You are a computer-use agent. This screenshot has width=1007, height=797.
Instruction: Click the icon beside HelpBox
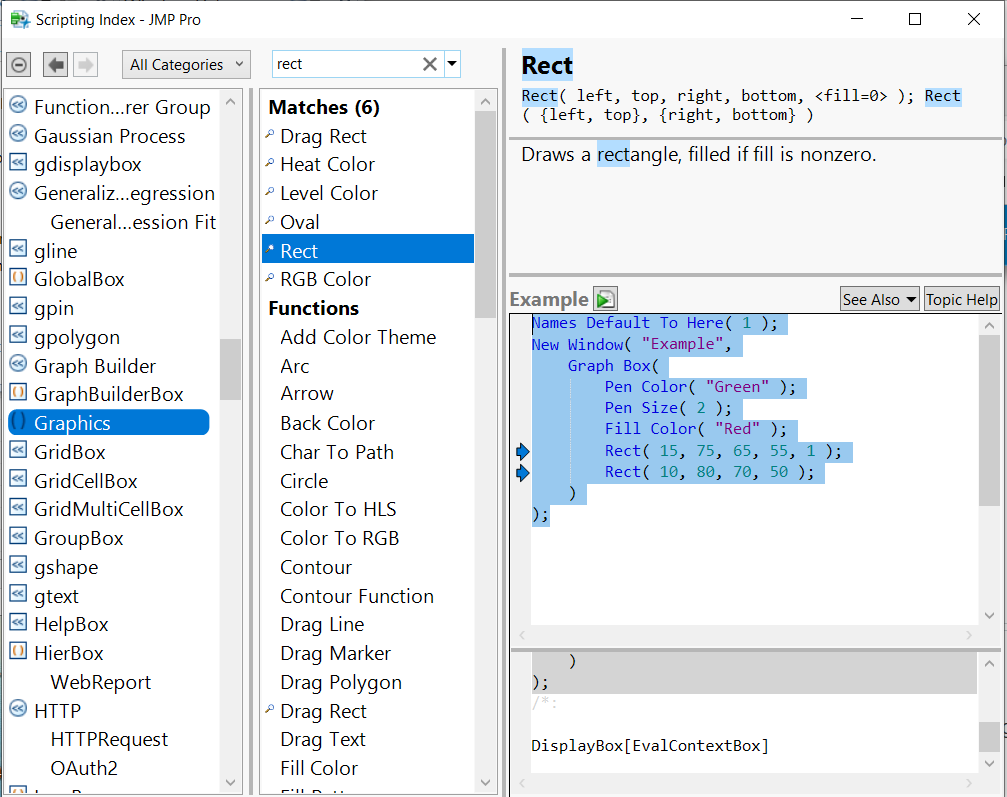point(19,622)
